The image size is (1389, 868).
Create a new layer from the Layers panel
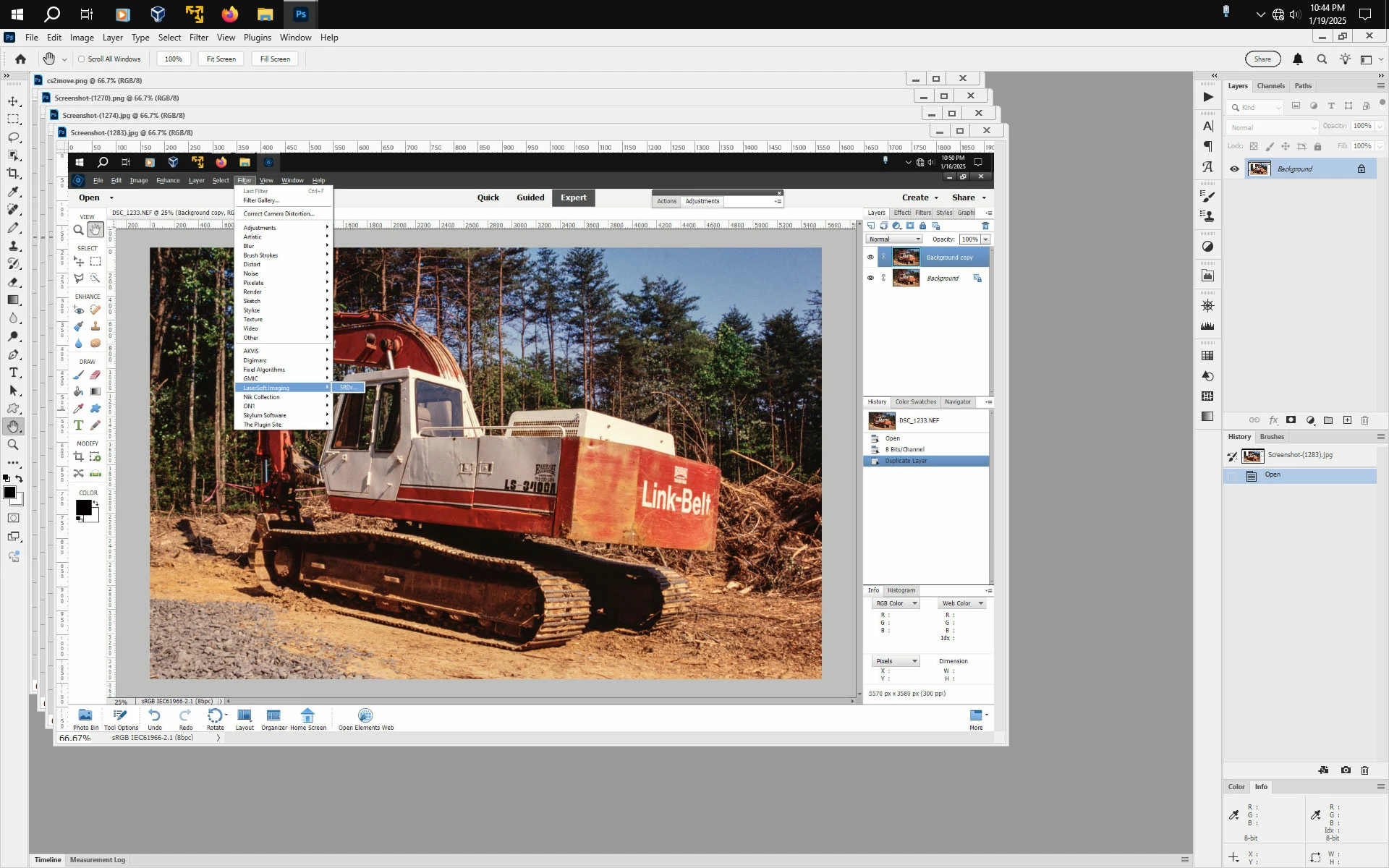[1347, 420]
